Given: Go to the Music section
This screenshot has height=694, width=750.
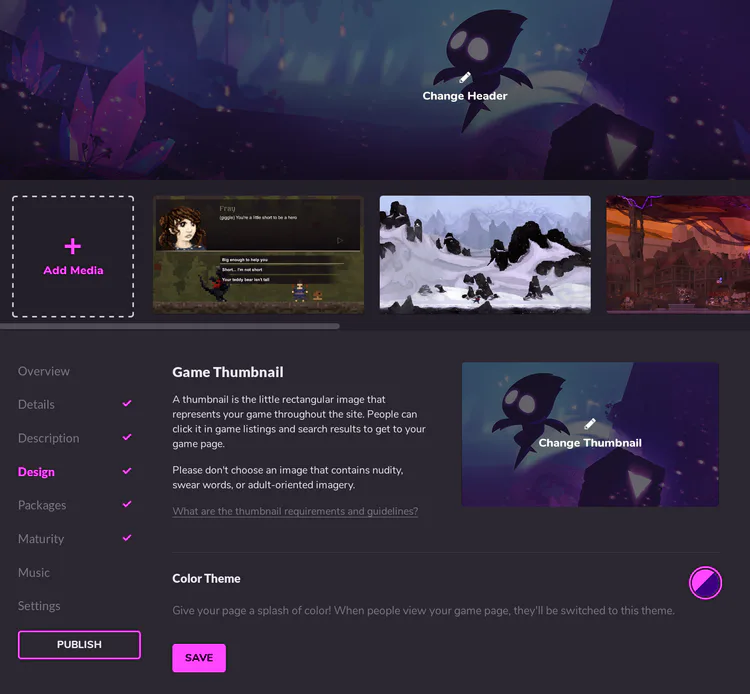Looking at the screenshot, I should coord(33,573).
